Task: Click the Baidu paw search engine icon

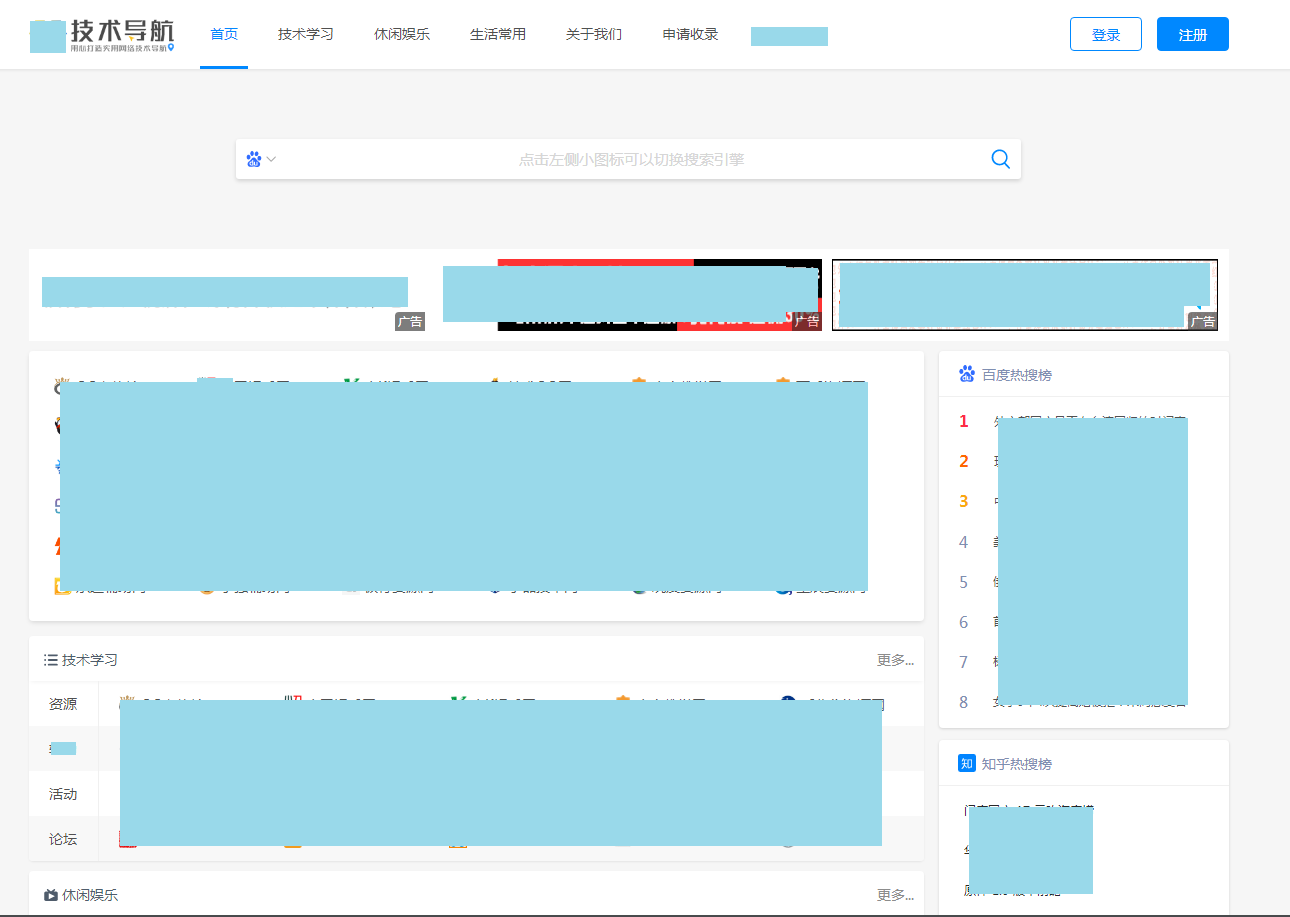Action: click(254, 159)
